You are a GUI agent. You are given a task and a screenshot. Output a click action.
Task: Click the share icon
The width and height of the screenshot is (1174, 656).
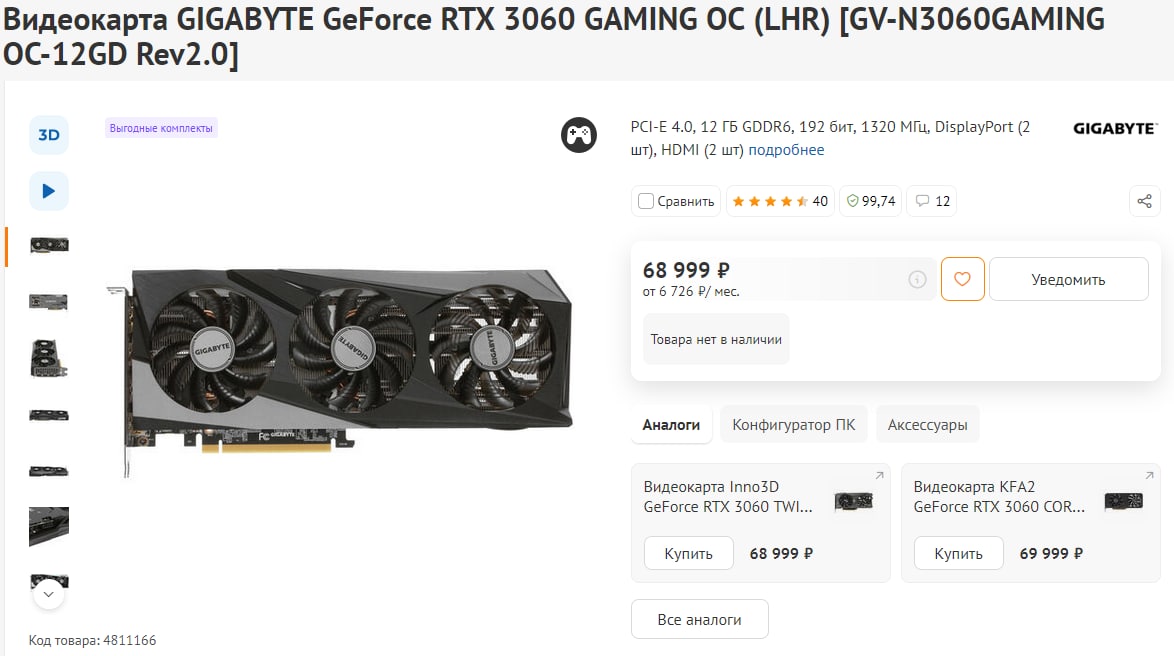tap(1144, 201)
